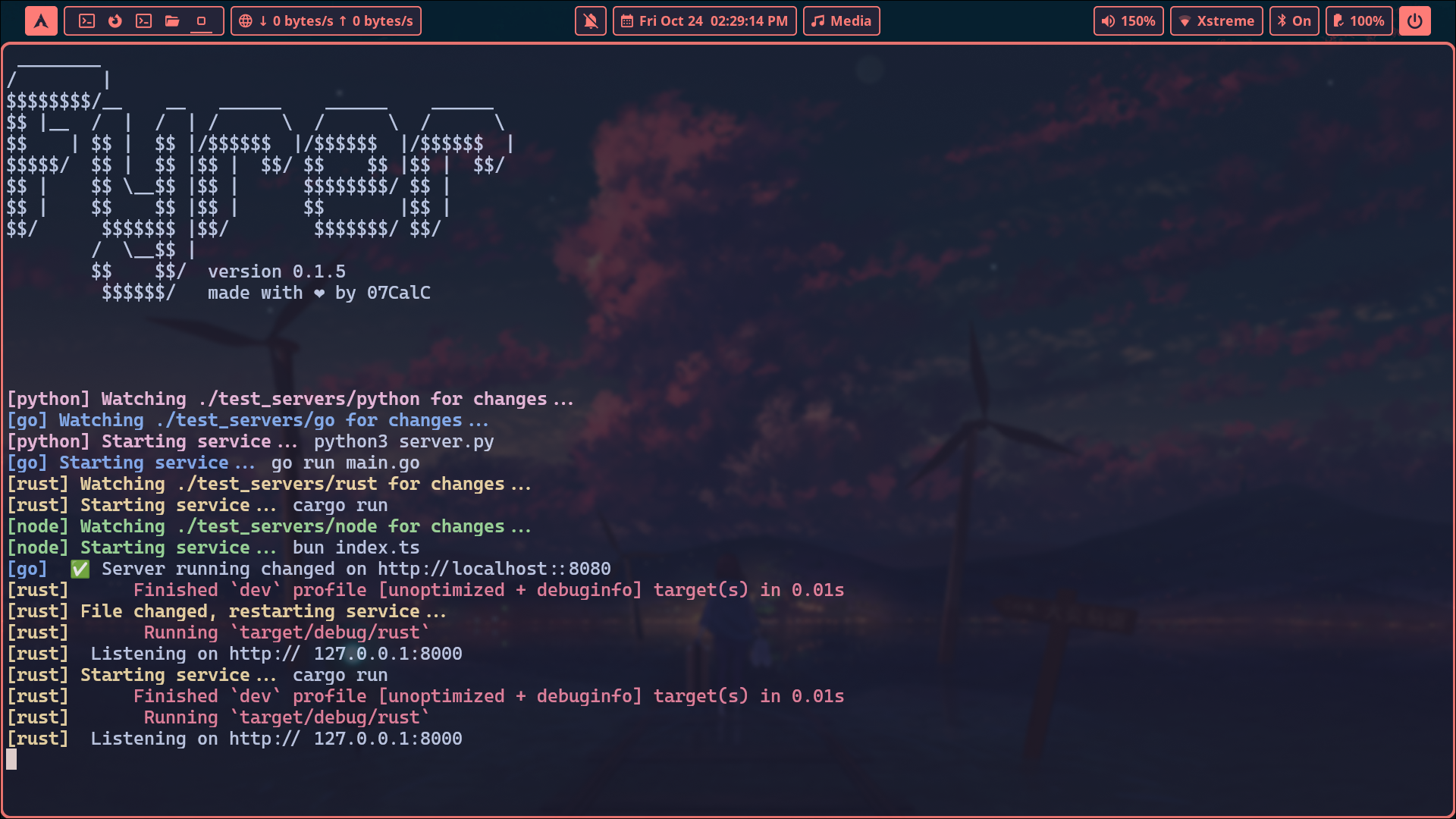Screen dimensions: 1456x819
Task: Click the power button icon
Action: click(1414, 21)
